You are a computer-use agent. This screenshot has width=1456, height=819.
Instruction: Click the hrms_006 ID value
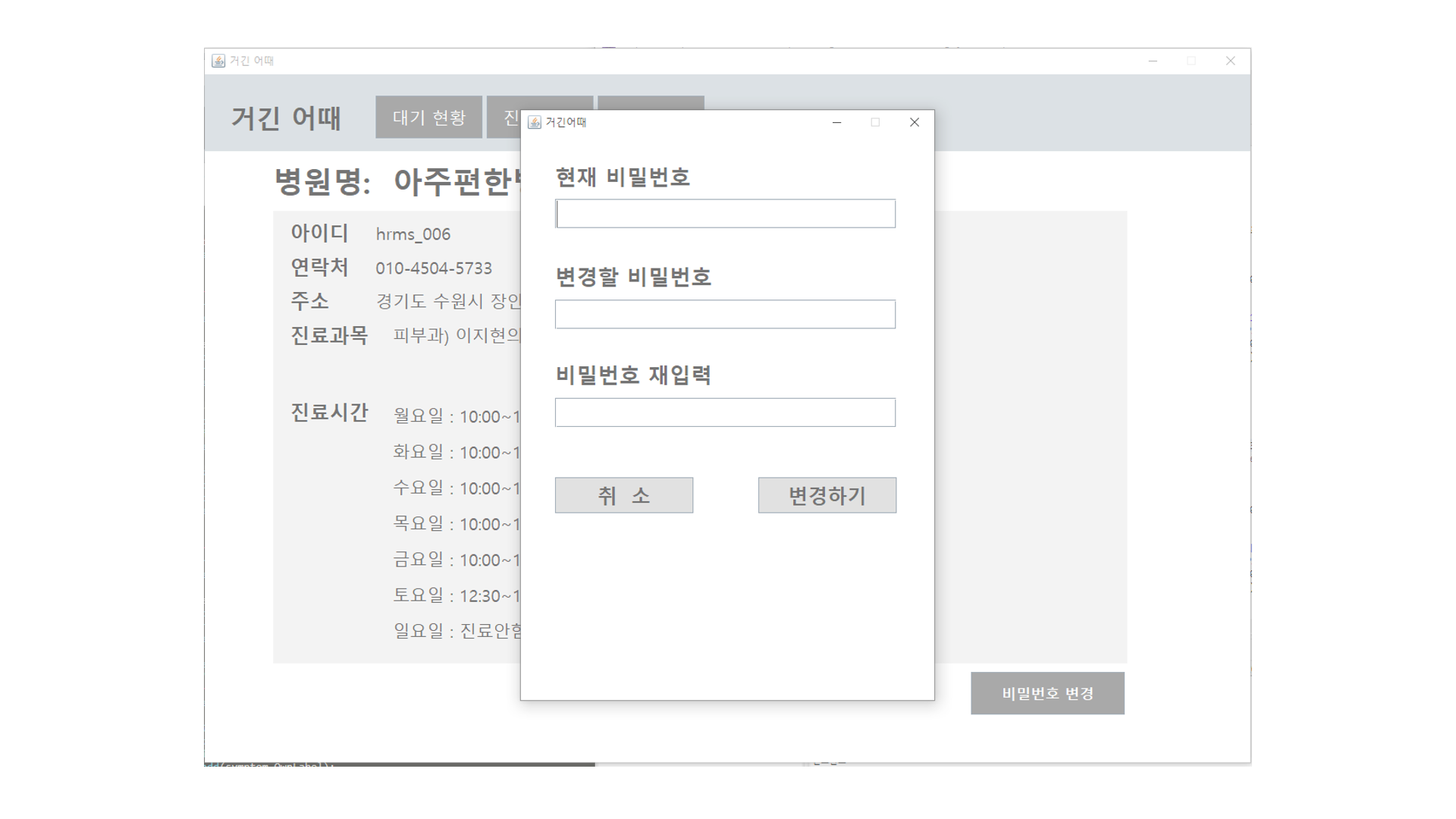(413, 234)
